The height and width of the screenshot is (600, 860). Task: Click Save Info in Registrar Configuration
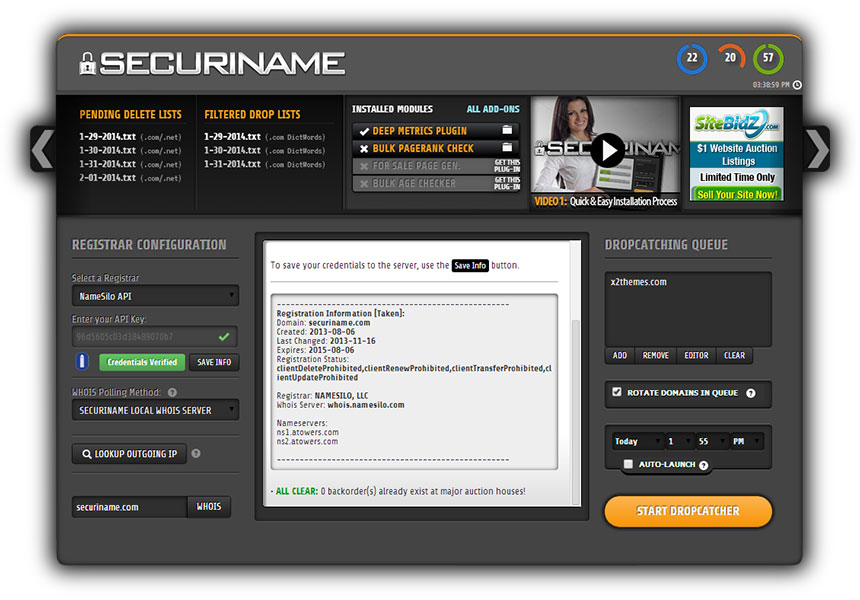click(x=214, y=362)
